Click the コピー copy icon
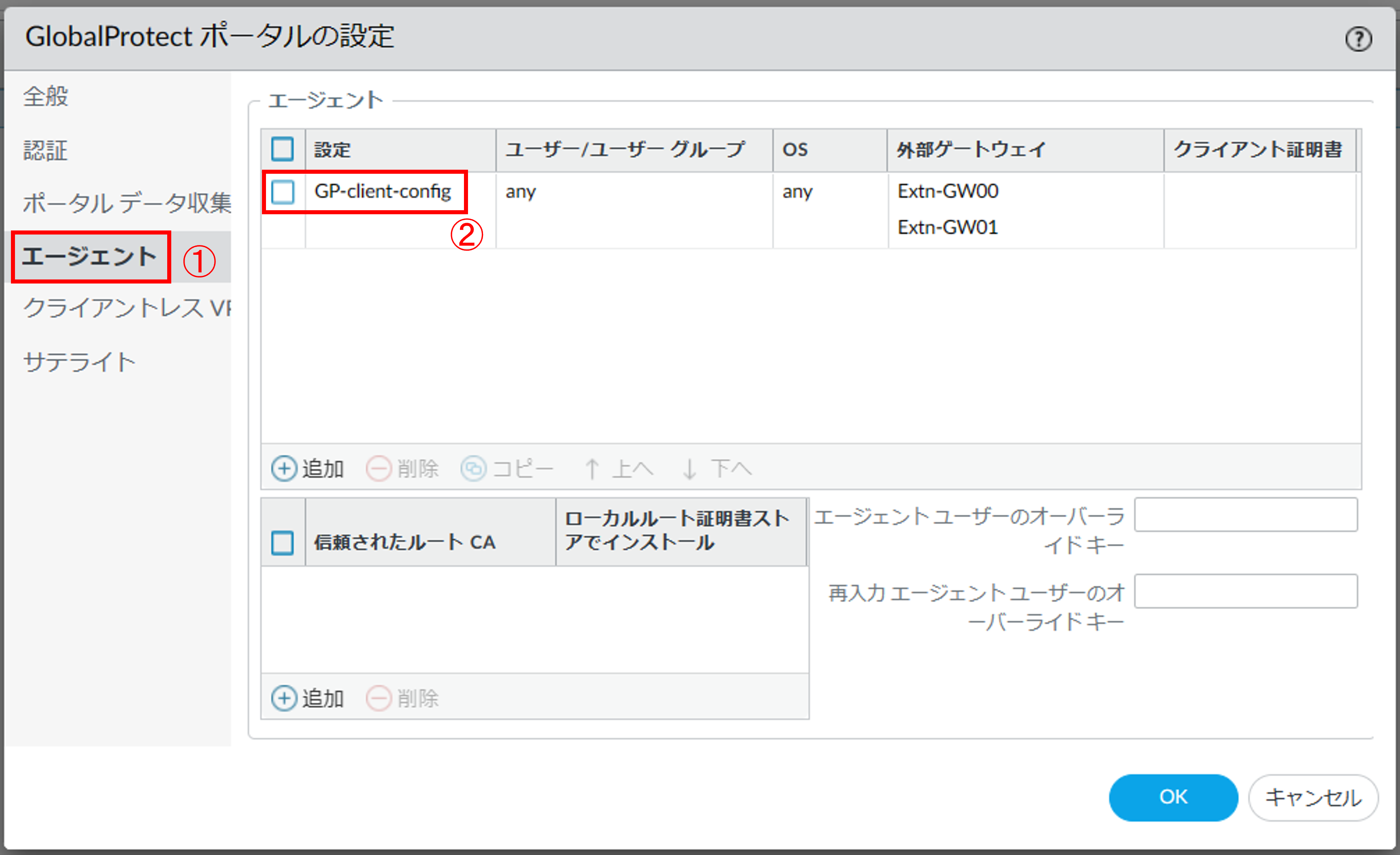 pyautogui.click(x=473, y=469)
